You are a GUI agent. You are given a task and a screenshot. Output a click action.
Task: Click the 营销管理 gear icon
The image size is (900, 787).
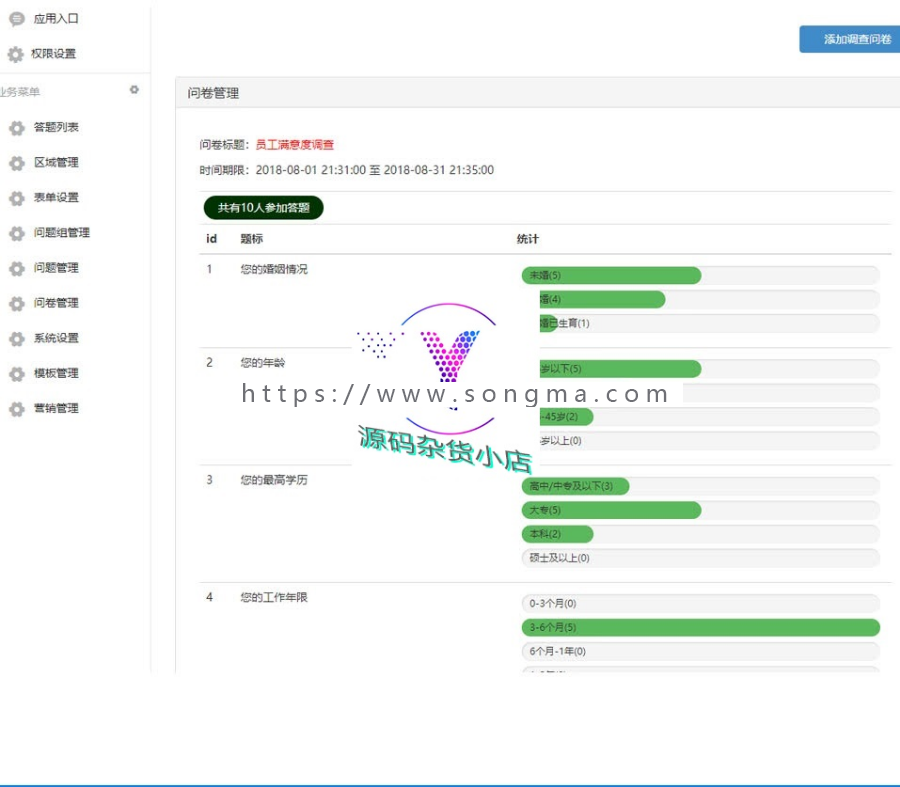pyautogui.click(x=16, y=407)
